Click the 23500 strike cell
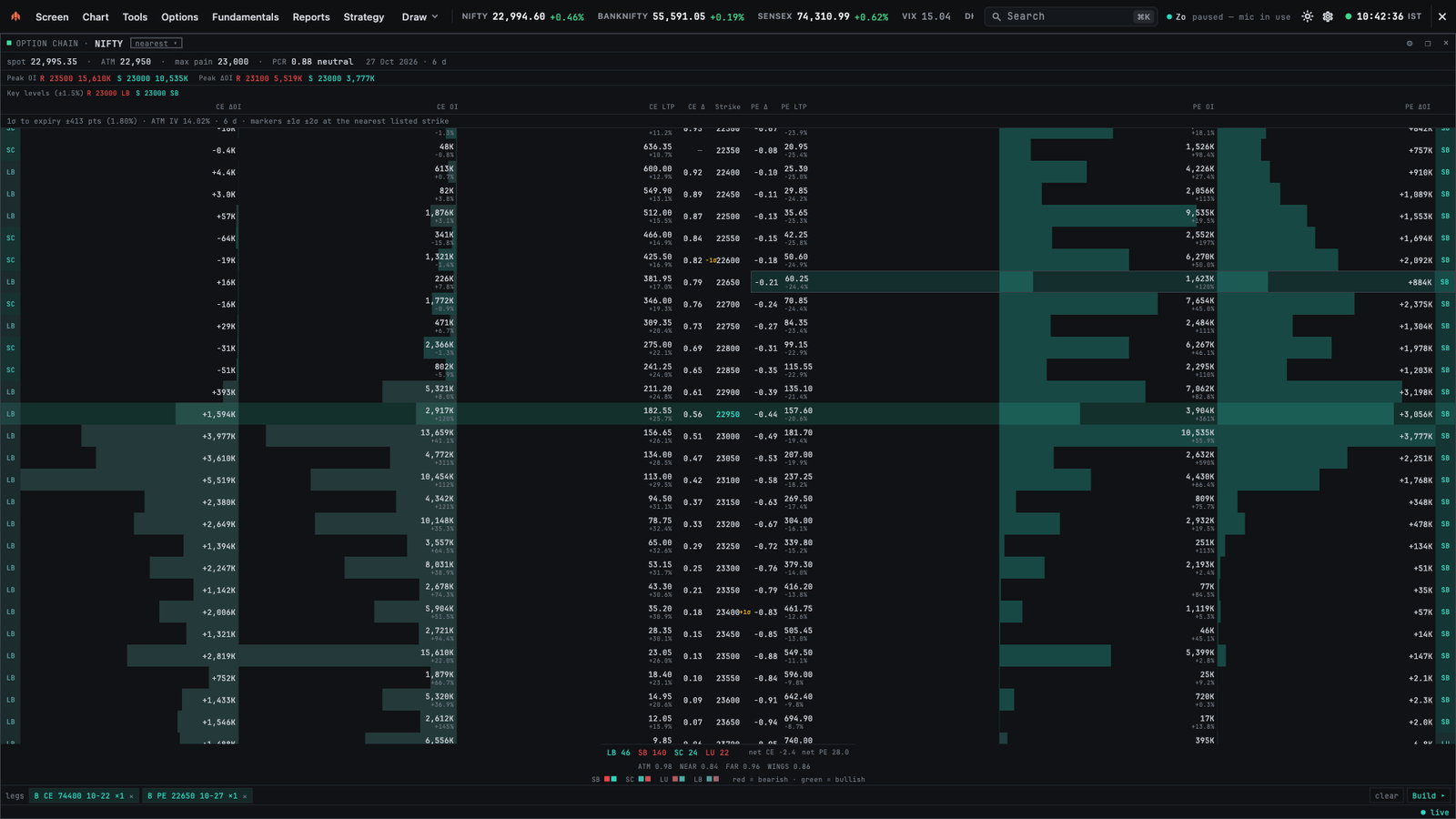1456x819 pixels. (728, 656)
